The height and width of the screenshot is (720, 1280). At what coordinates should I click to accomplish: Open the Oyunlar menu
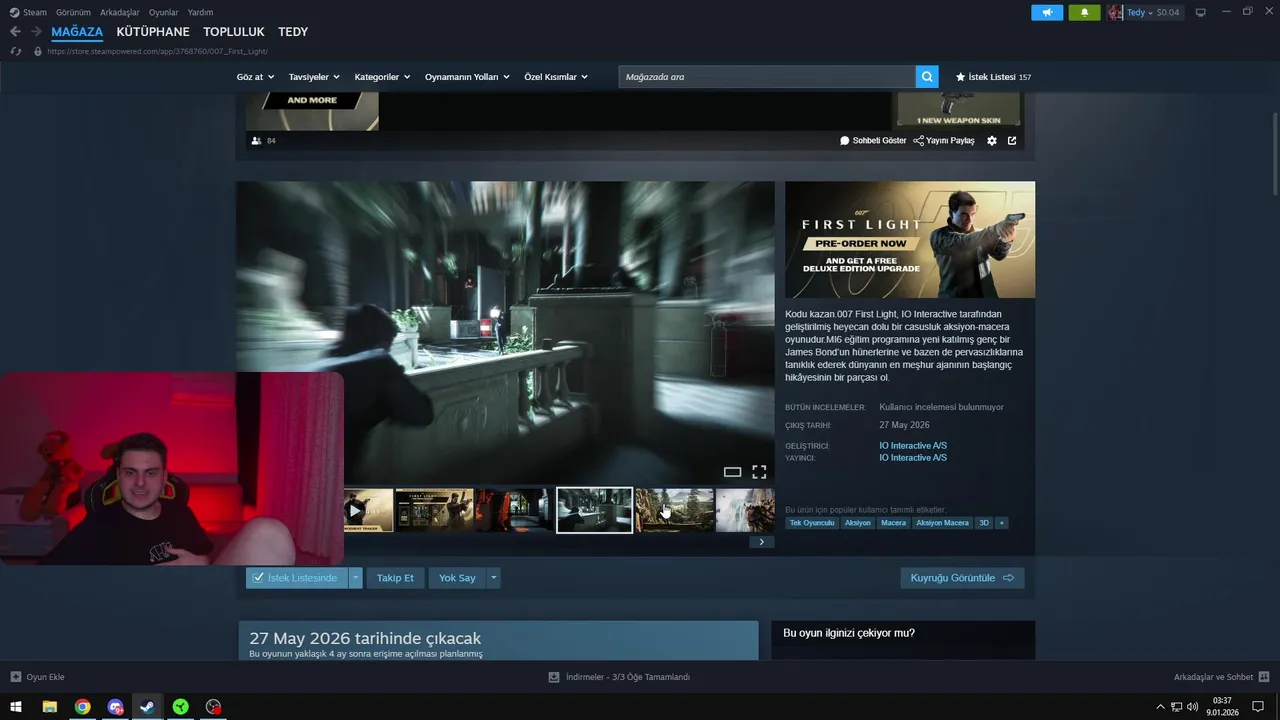(164, 13)
